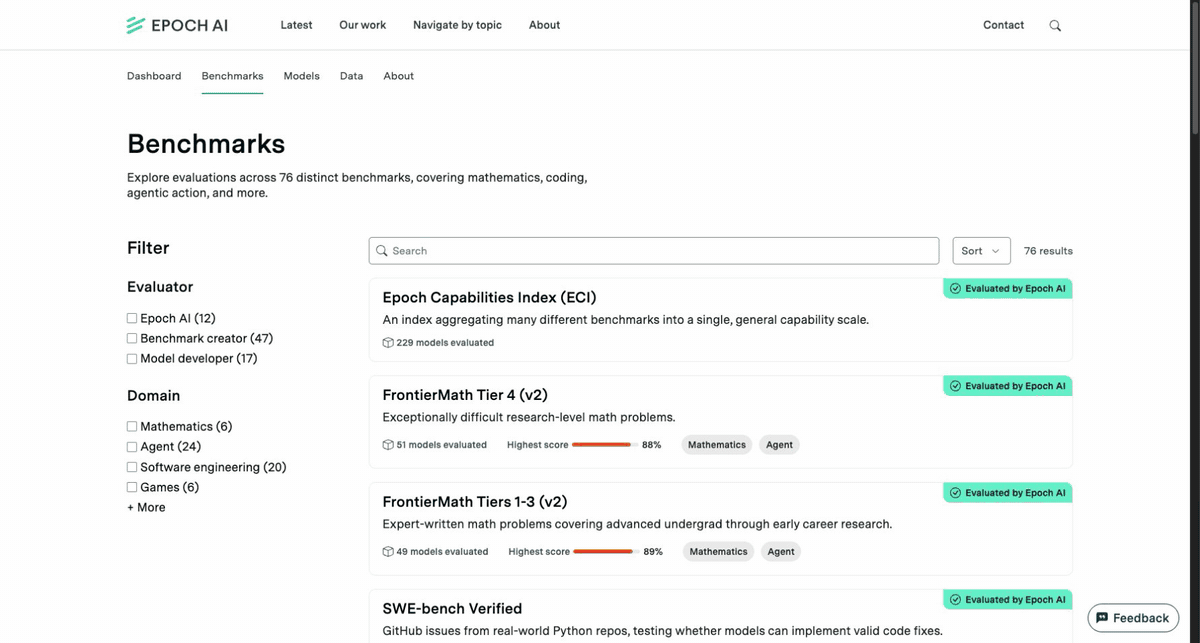Select the Mathematics (6) domain filter
Screen dimensions: 1200x643
(132, 426)
